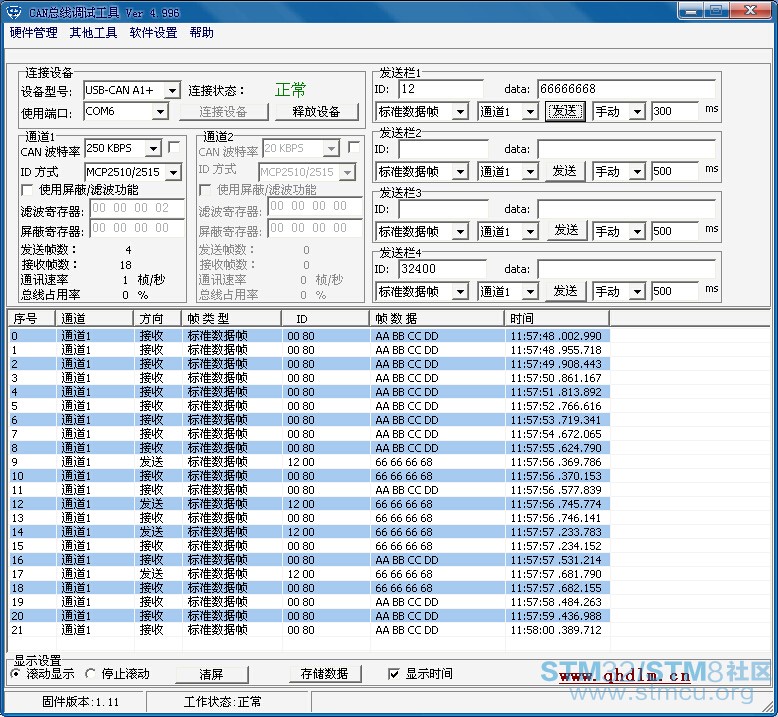Select row with time 11:58:00 .389.712

click(309, 630)
